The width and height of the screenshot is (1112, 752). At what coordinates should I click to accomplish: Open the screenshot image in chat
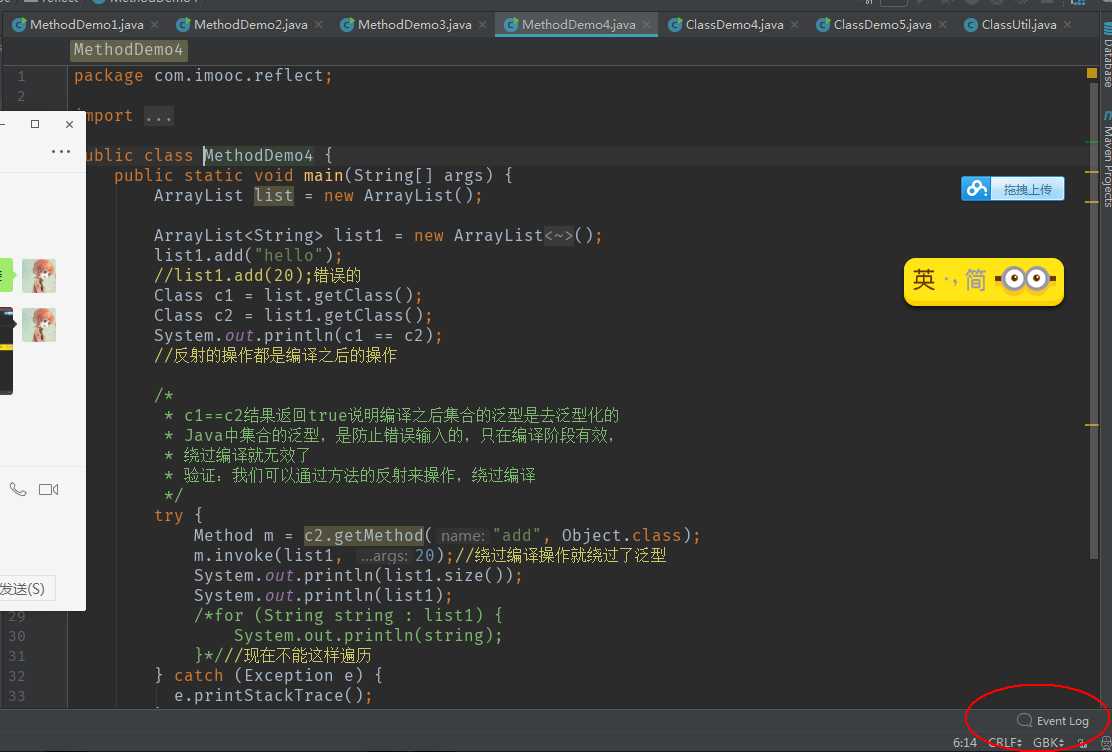click(6, 351)
